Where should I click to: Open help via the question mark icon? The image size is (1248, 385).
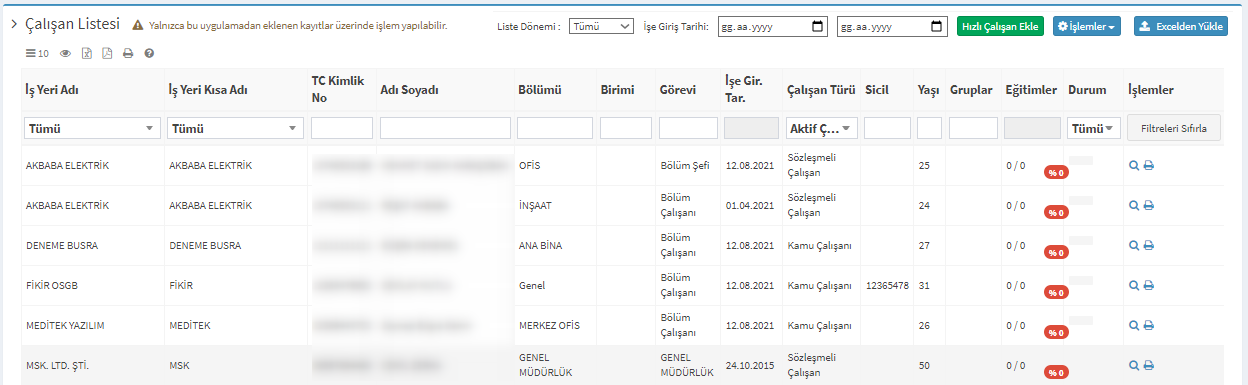tap(149, 53)
